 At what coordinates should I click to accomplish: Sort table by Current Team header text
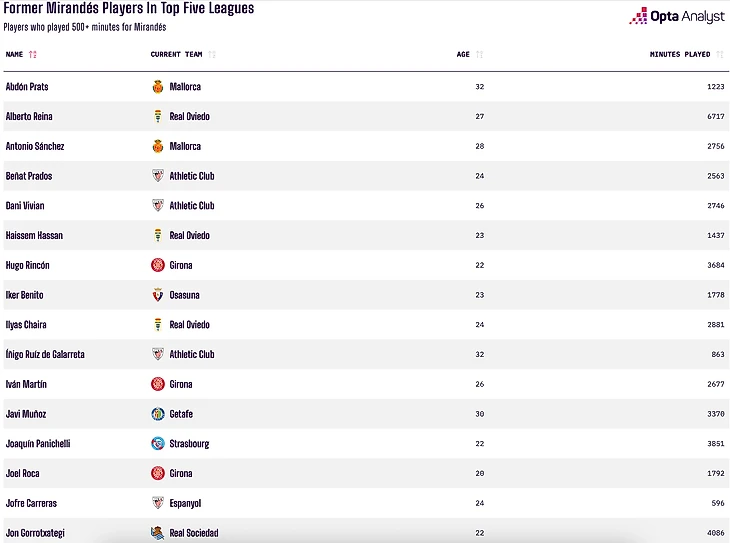176,54
